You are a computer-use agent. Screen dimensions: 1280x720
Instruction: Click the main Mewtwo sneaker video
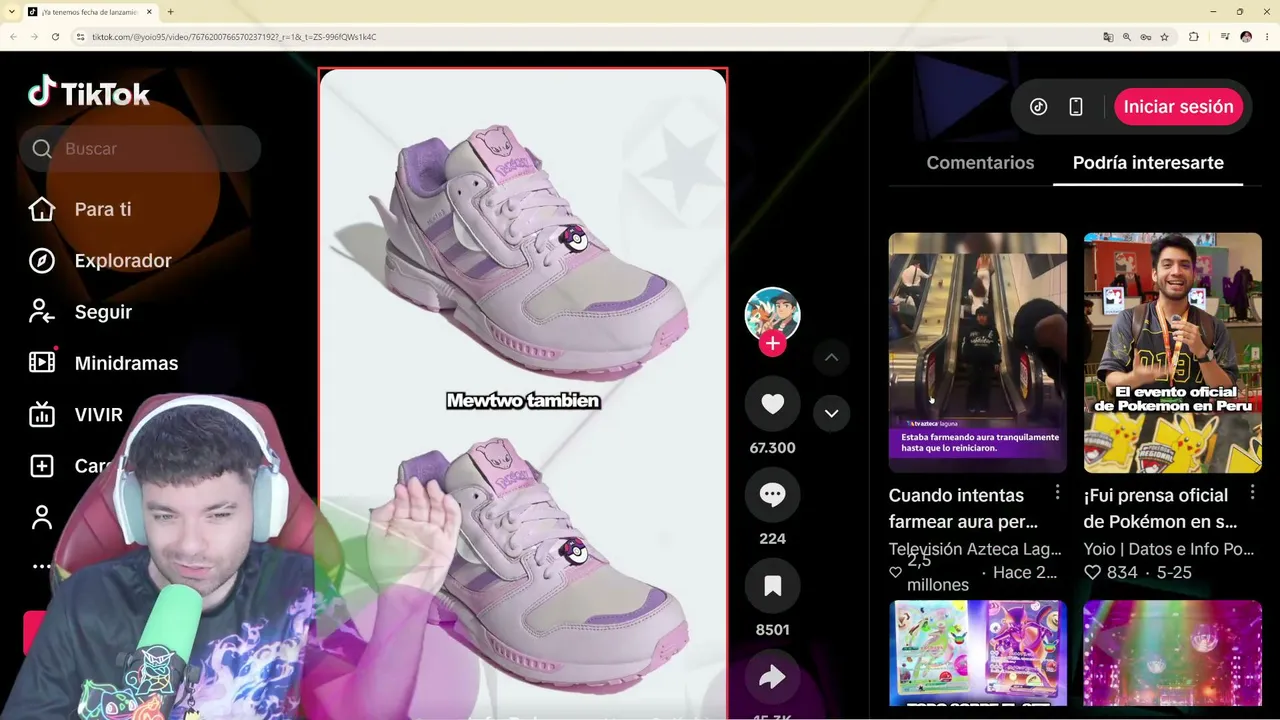click(523, 393)
